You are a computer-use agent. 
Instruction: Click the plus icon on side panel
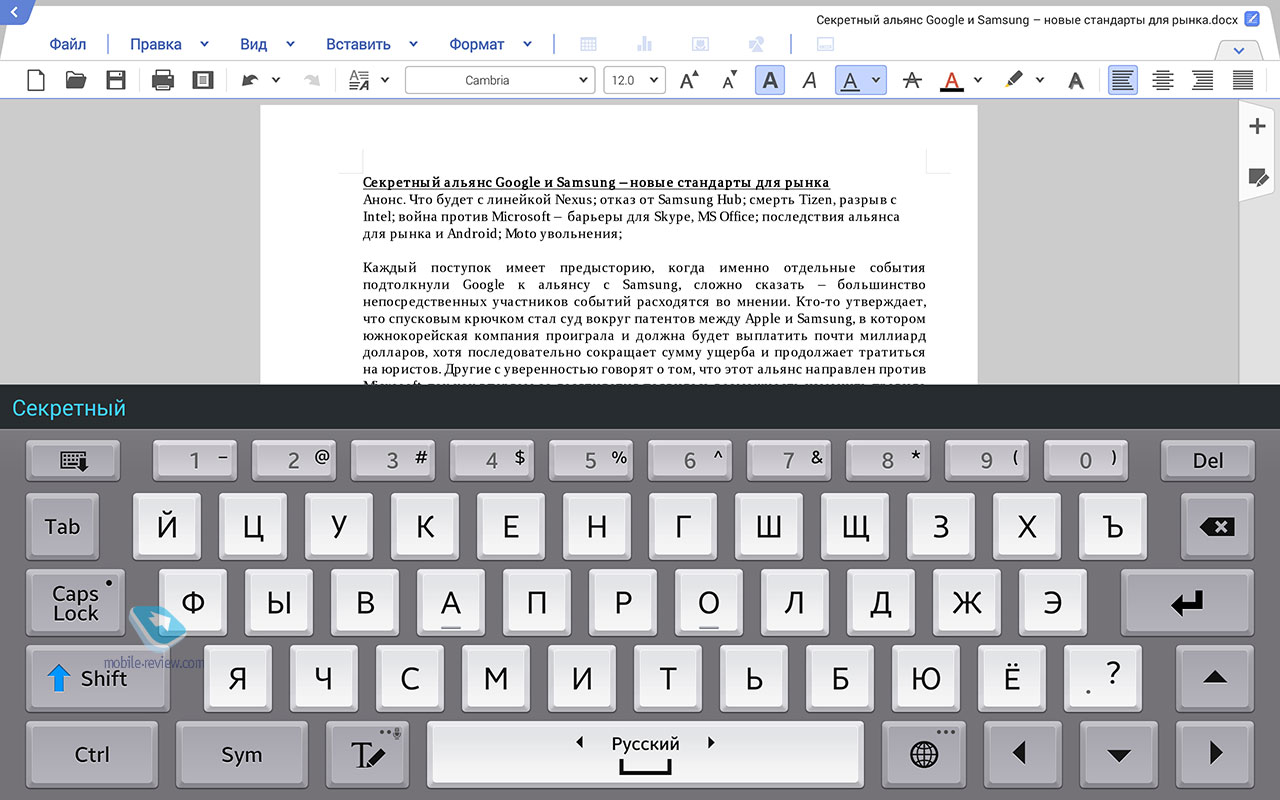(1258, 126)
